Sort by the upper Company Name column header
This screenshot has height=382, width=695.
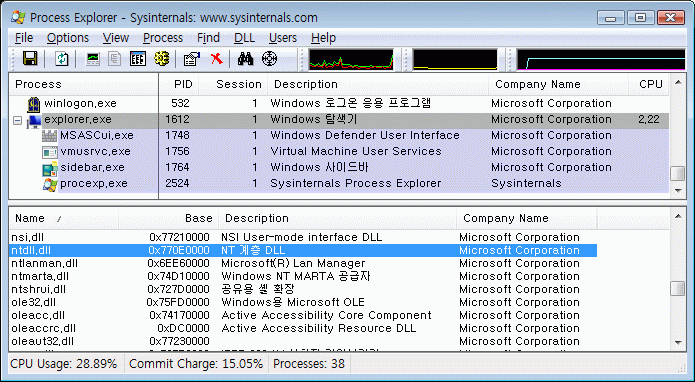coord(558,84)
